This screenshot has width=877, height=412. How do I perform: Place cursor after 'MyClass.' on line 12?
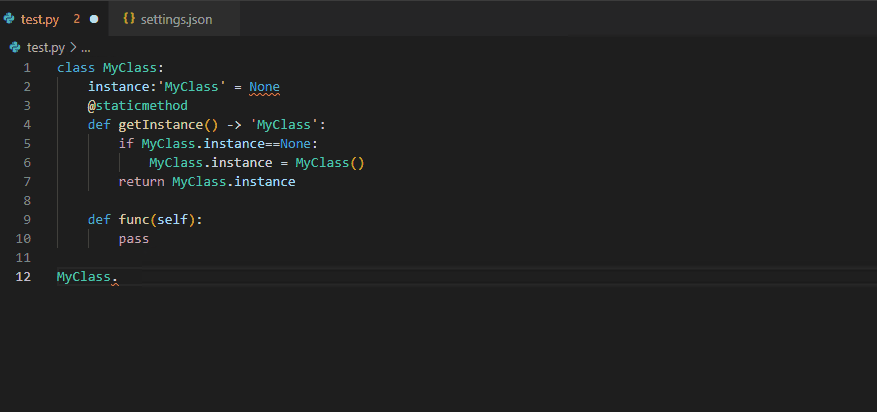(x=119, y=277)
